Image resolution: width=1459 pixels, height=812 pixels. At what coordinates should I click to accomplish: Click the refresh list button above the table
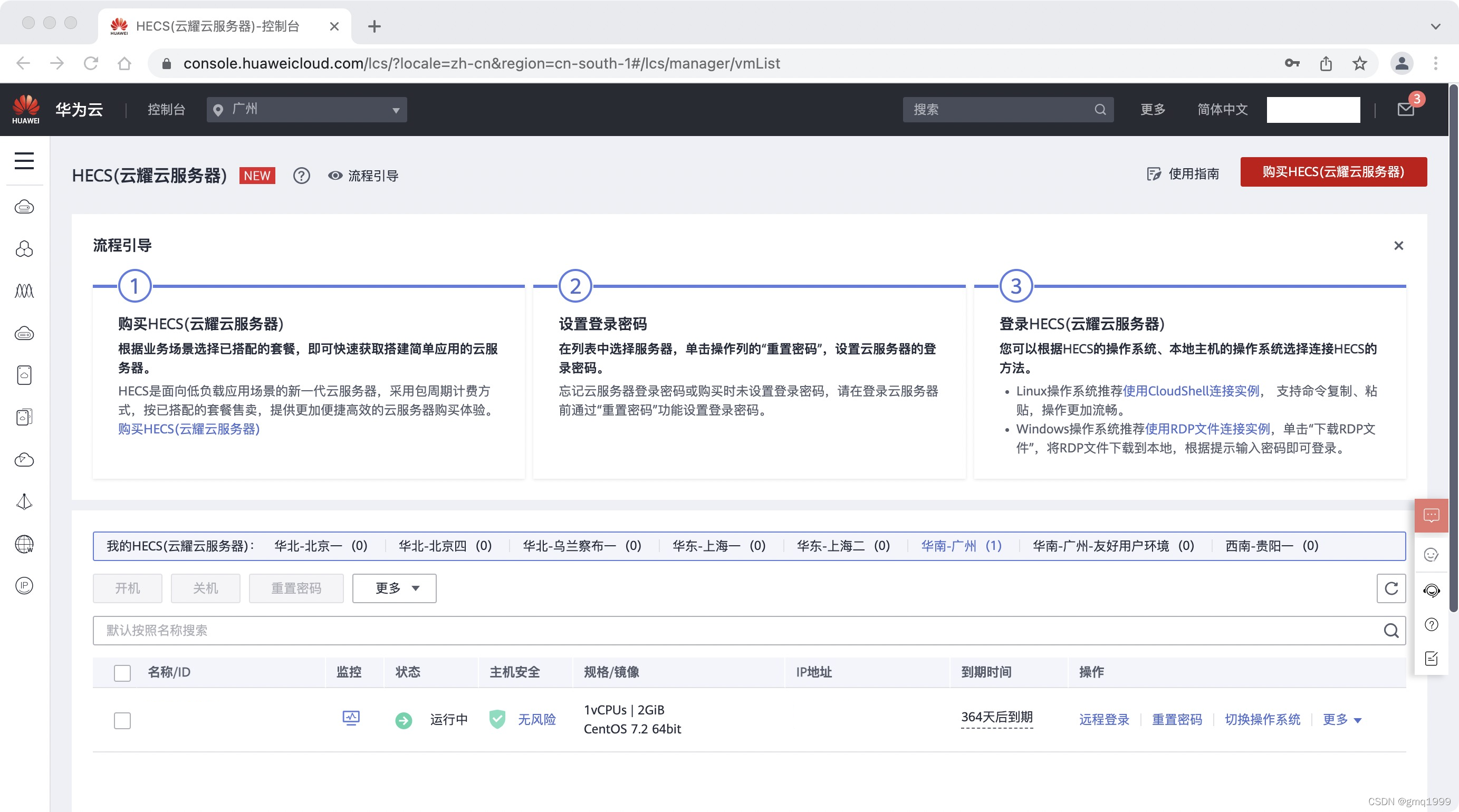pyautogui.click(x=1390, y=588)
